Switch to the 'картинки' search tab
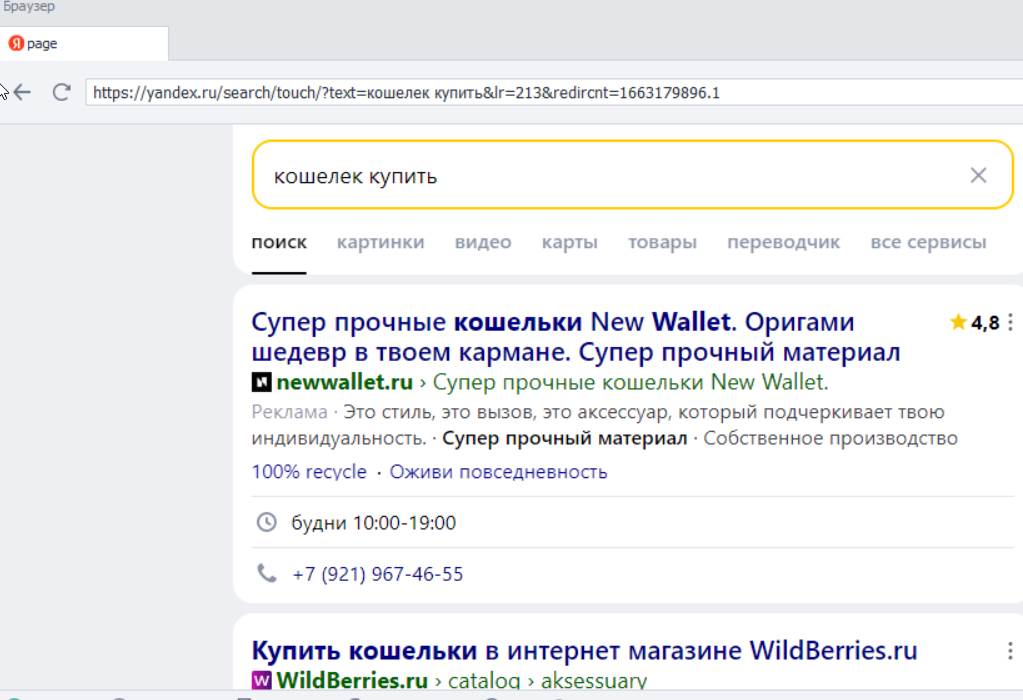 [380, 242]
